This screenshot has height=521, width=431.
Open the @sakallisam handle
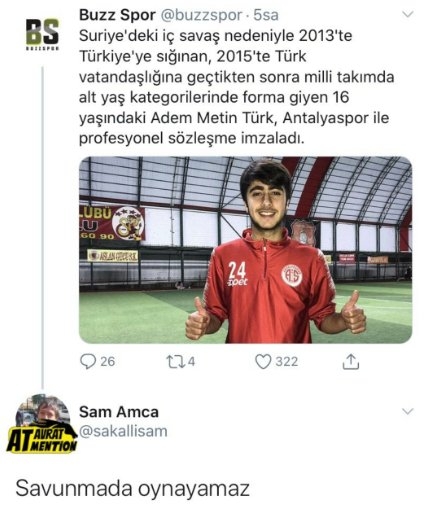pyautogui.click(x=123, y=431)
